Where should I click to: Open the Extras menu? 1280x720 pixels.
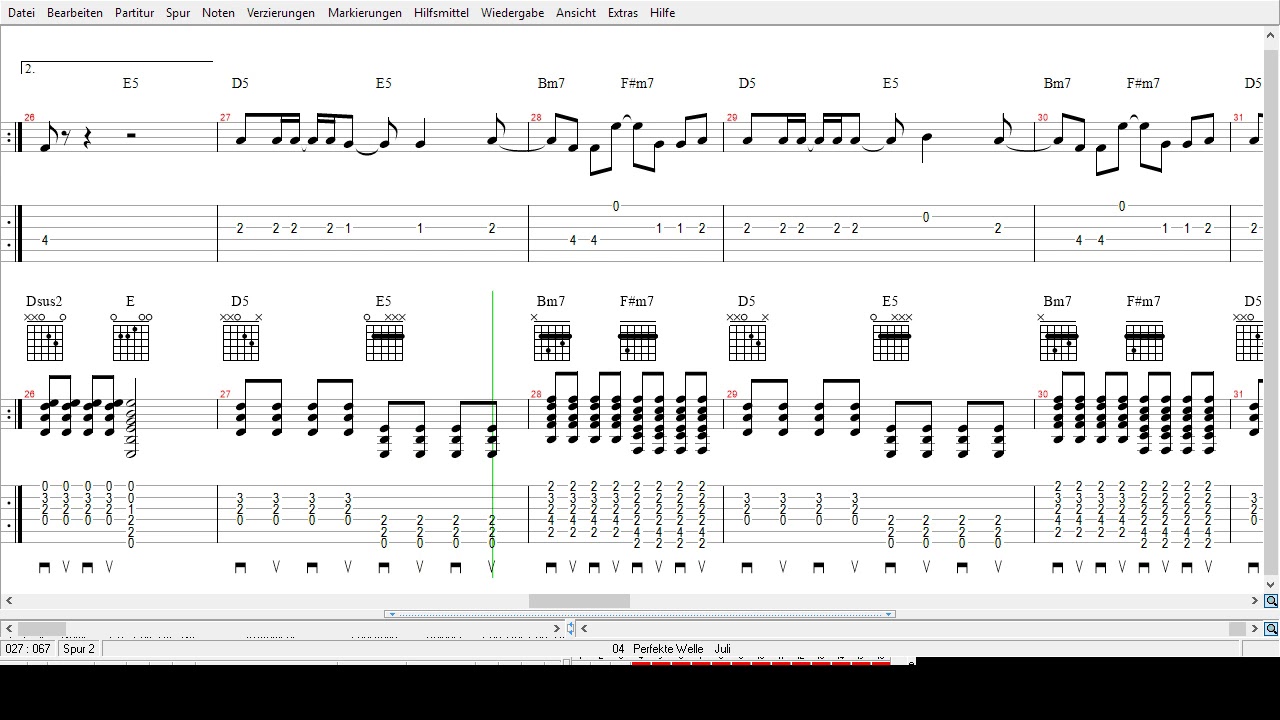623,13
